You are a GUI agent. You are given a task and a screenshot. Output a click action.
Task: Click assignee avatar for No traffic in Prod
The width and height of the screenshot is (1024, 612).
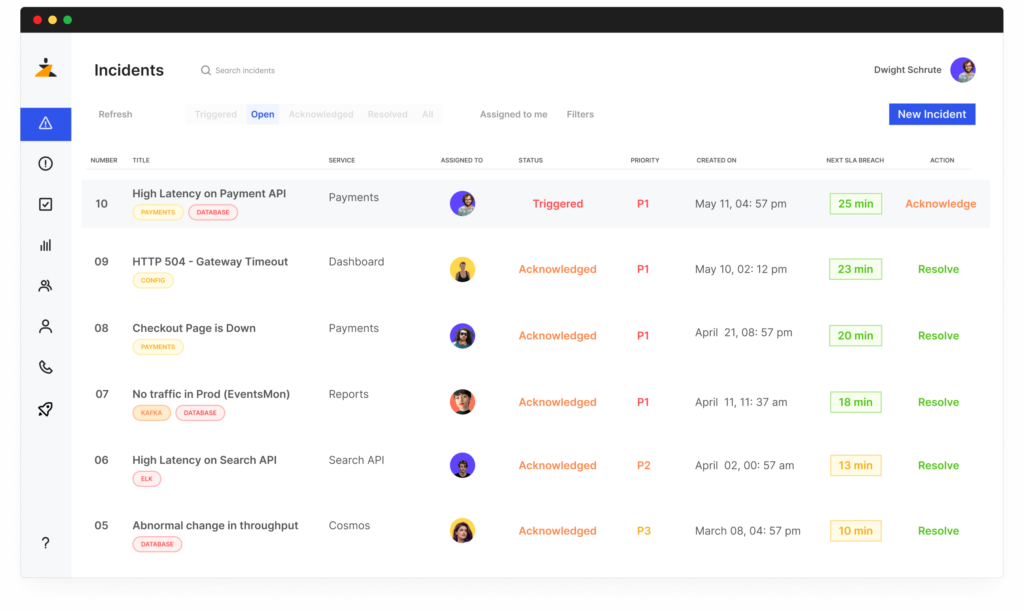click(x=462, y=402)
